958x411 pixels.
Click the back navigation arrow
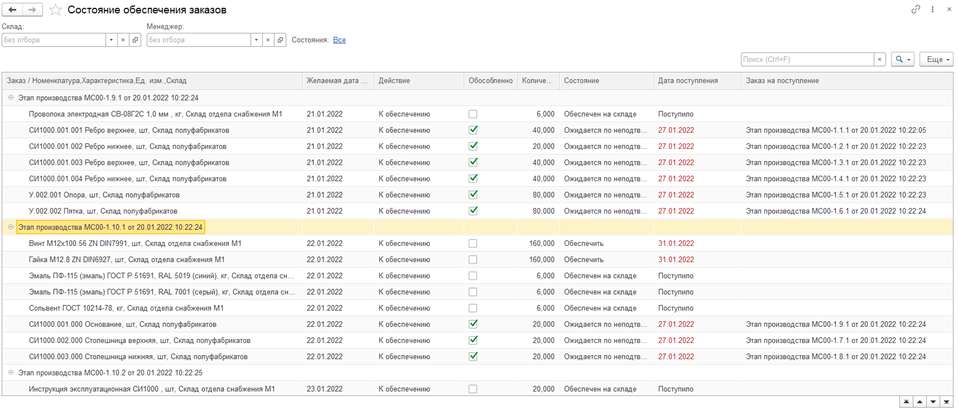tap(13, 9)
